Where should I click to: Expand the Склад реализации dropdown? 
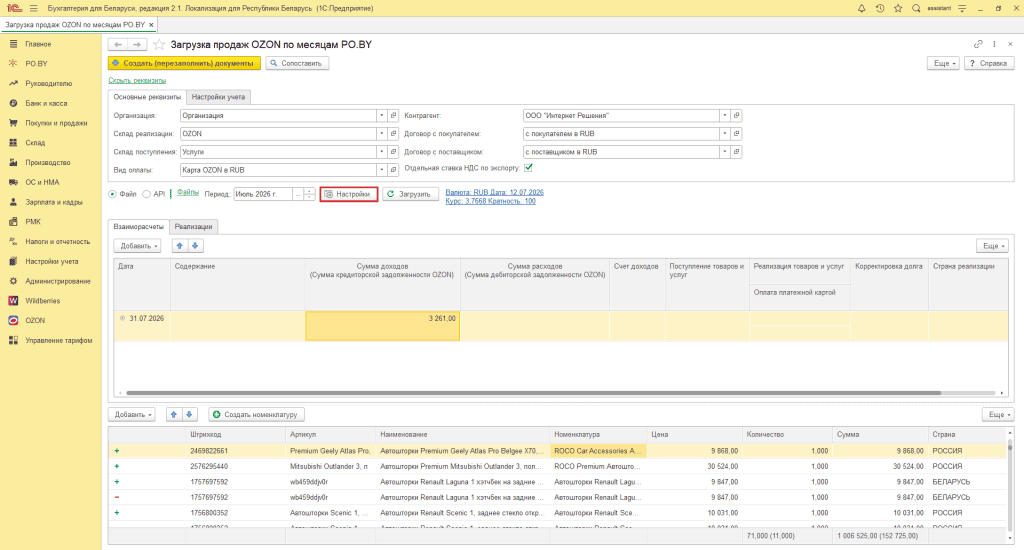[x=381, y=134]
